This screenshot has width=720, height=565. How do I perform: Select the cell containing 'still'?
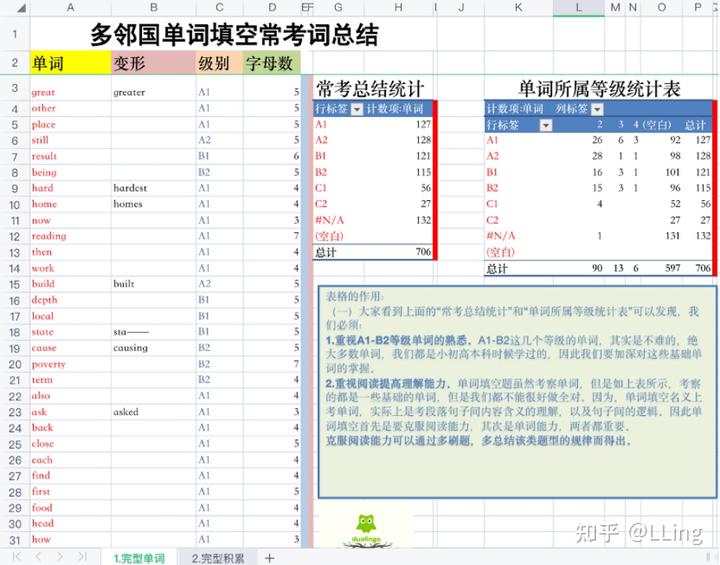(70, 140)
